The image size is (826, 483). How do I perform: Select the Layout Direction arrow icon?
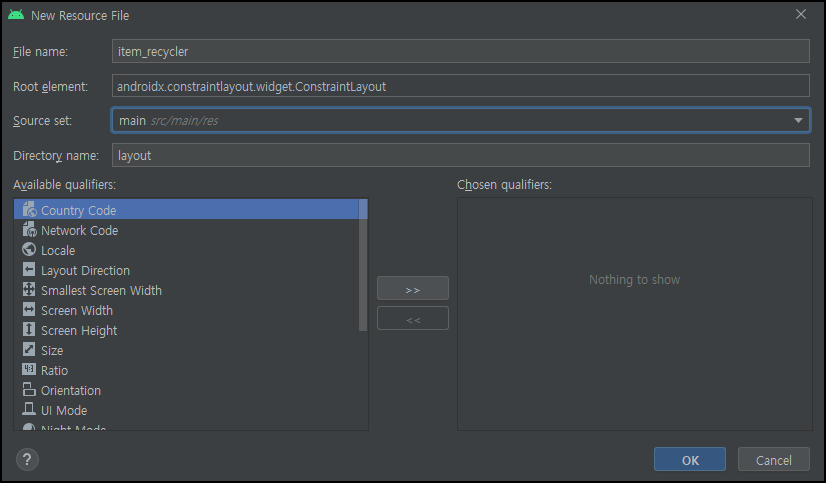(29, 270)
